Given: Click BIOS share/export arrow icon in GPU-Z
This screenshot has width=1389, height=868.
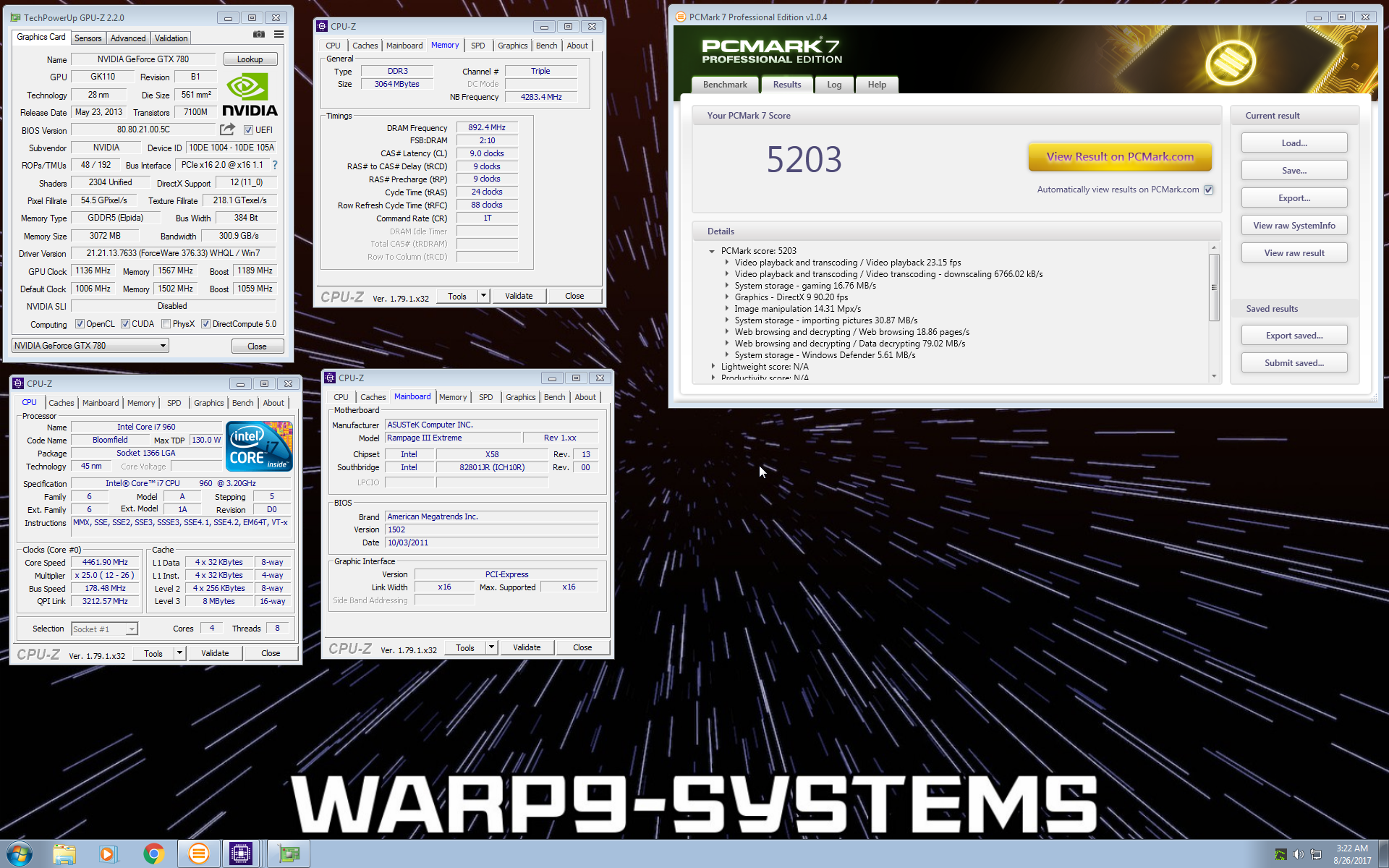Looking at the screenshot, I should (x=227, y=129).
